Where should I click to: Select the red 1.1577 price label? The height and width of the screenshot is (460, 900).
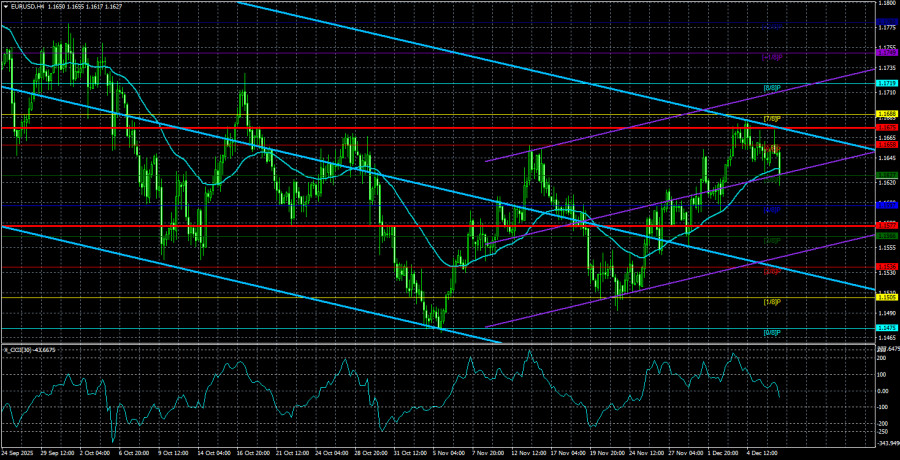pyautogui.click(x=887, y=226)
